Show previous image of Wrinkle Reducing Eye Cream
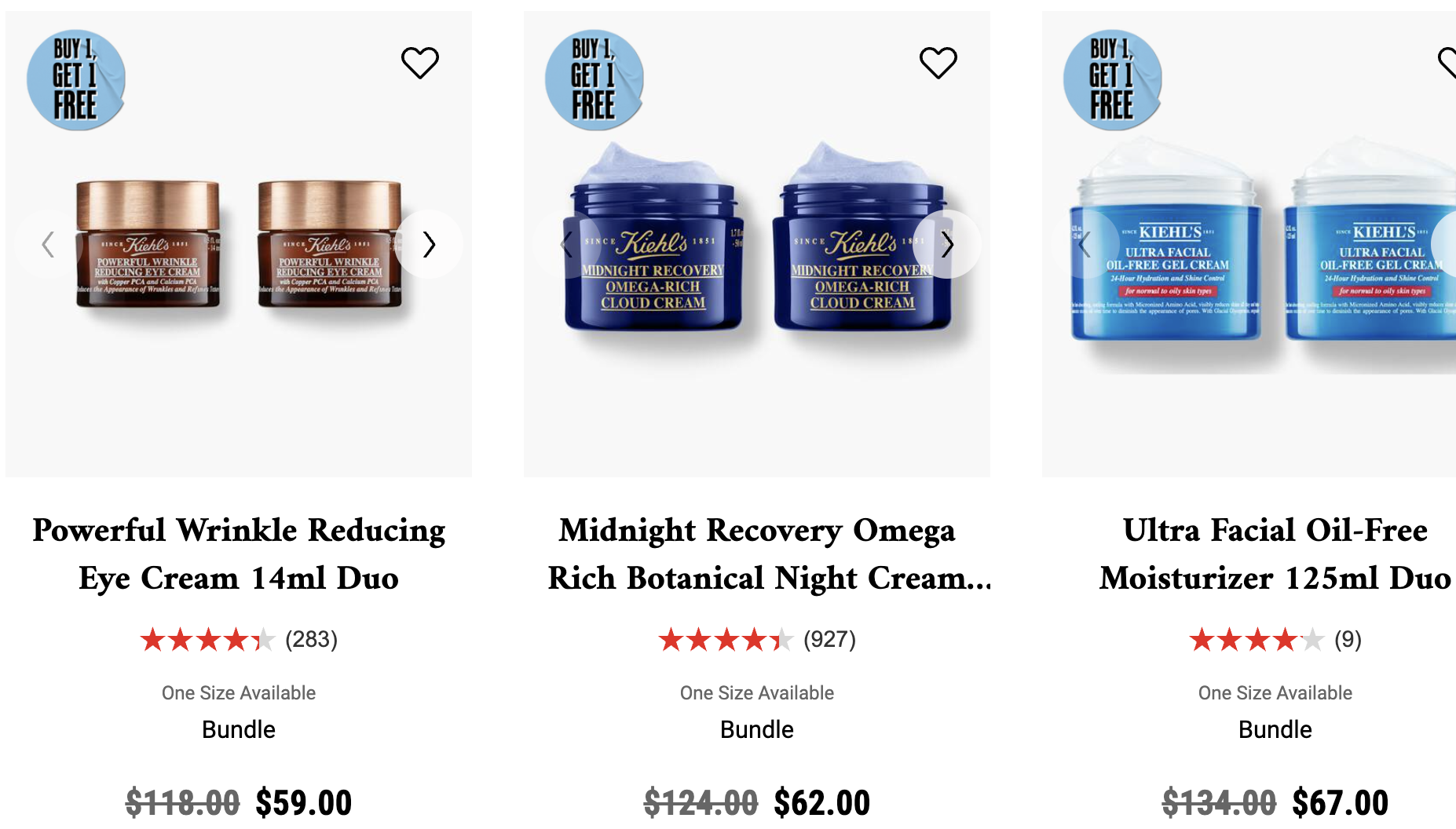This screenshot has height=829, width=1456. click(x=49, y=244)
